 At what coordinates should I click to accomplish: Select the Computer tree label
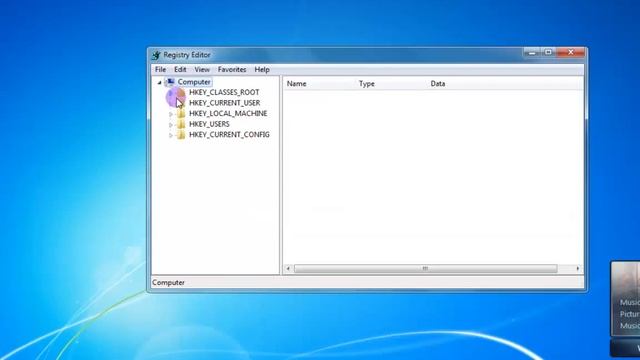pos(194,82)
